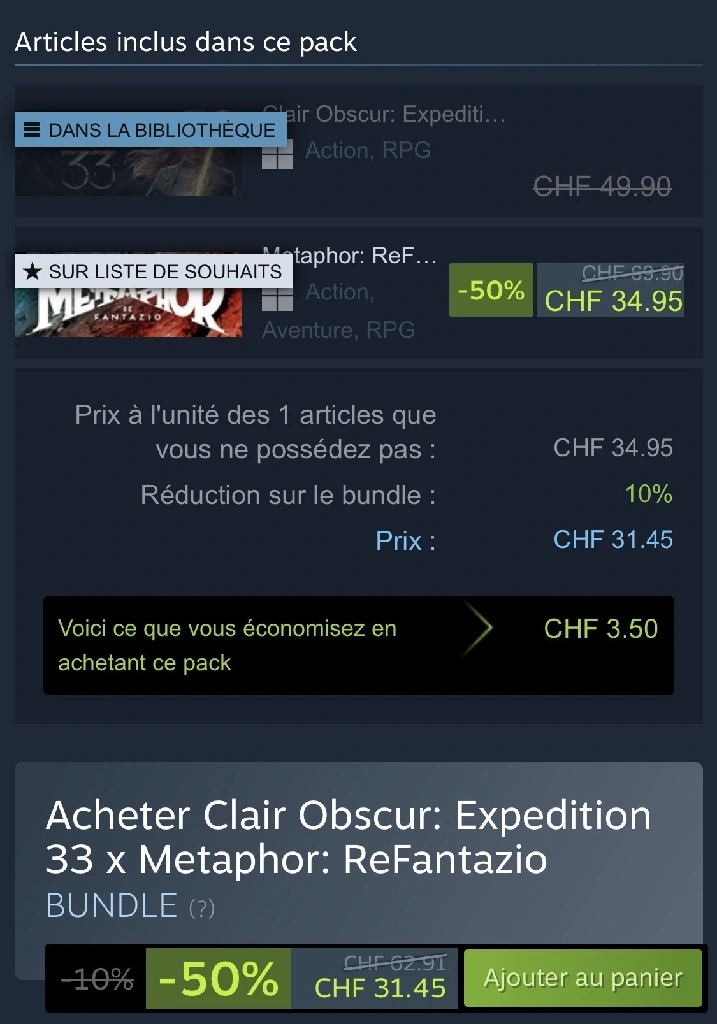The height and width of the screenshot is (1024, 717).
Task: Open the Clair Obscur Expedition 33 thumbnail
Action: (x=128, y=154)
